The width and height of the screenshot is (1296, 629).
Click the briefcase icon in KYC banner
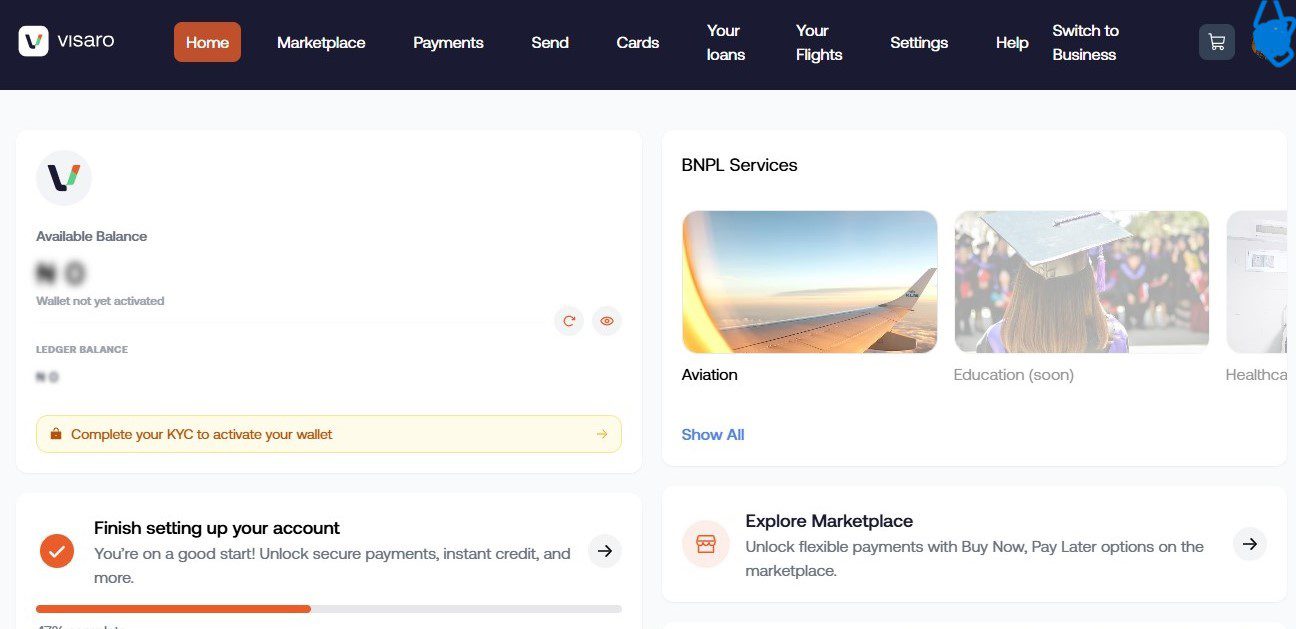(x=55, y=434)
